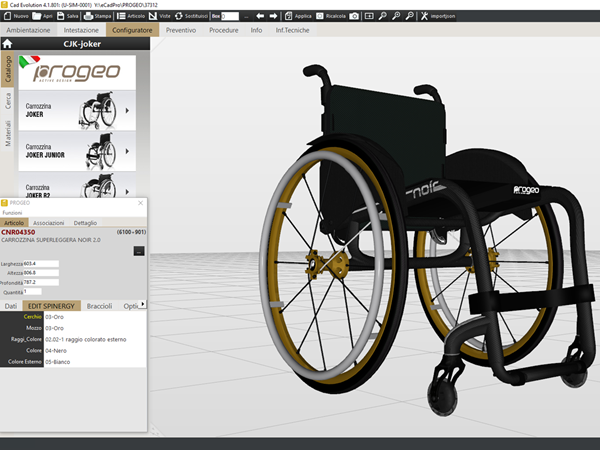Click the Viste views icon
Screen dimensions: 600x450
(x=153, y=16)
